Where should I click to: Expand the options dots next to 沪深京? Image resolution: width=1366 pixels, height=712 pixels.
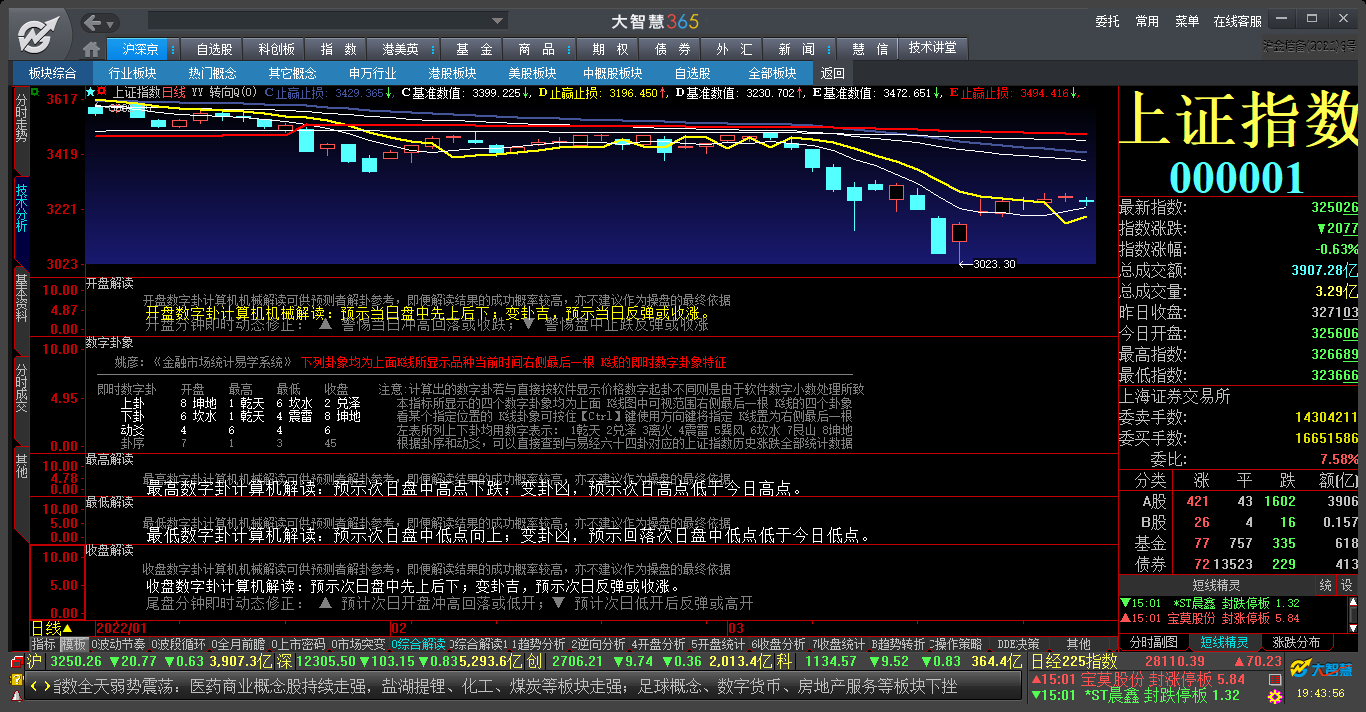tap(175, 49)
